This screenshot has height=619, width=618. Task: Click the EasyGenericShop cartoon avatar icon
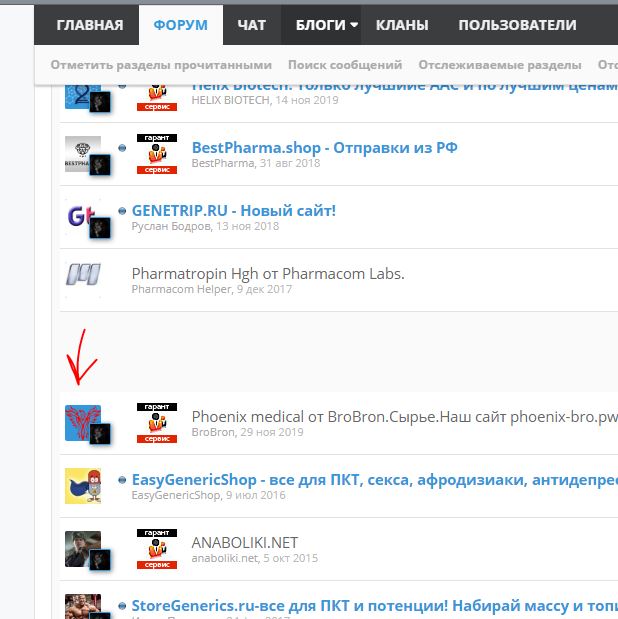[x=82, y=486]
